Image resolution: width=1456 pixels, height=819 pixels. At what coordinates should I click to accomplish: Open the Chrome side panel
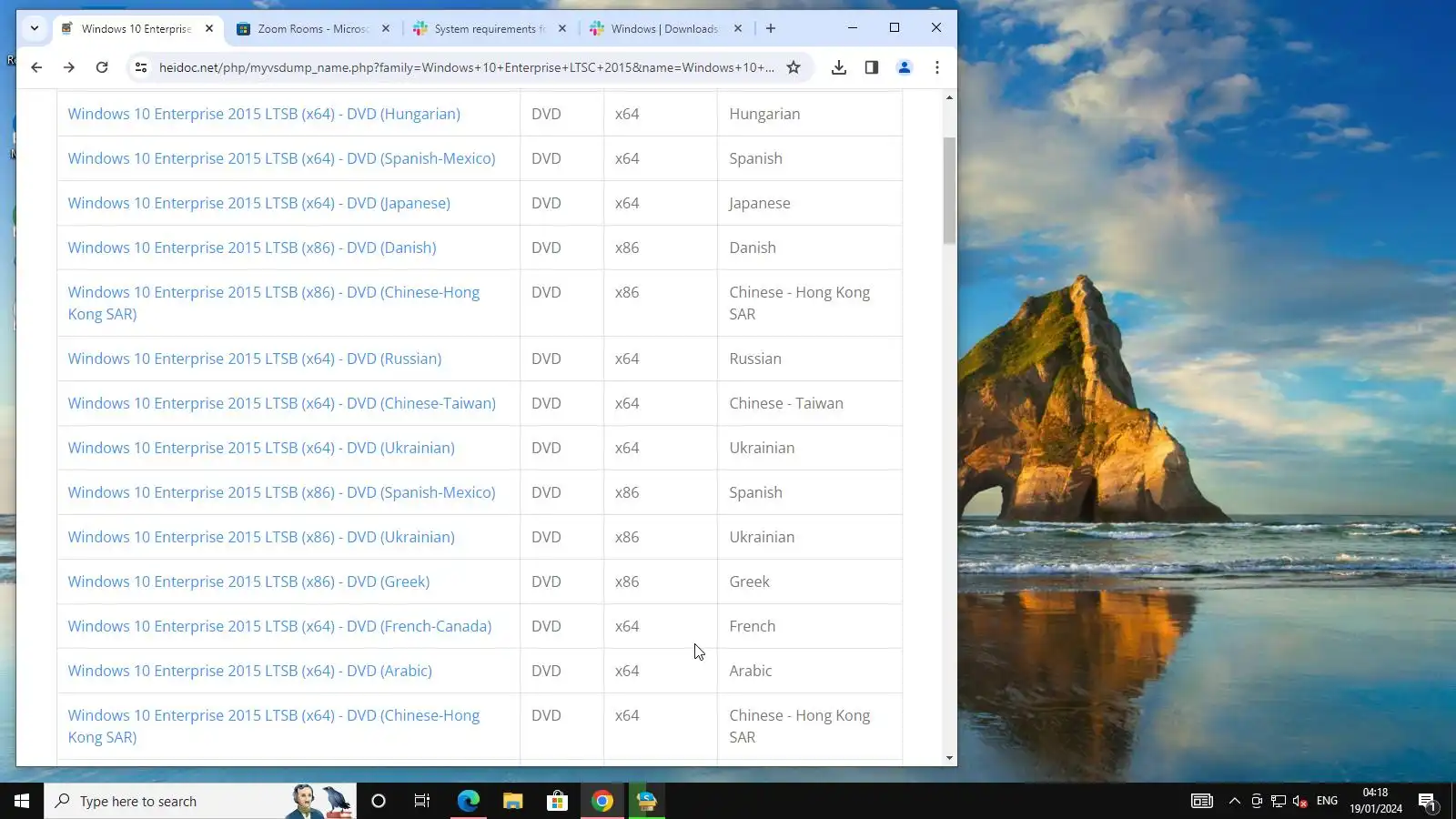(x=872, y=67)
